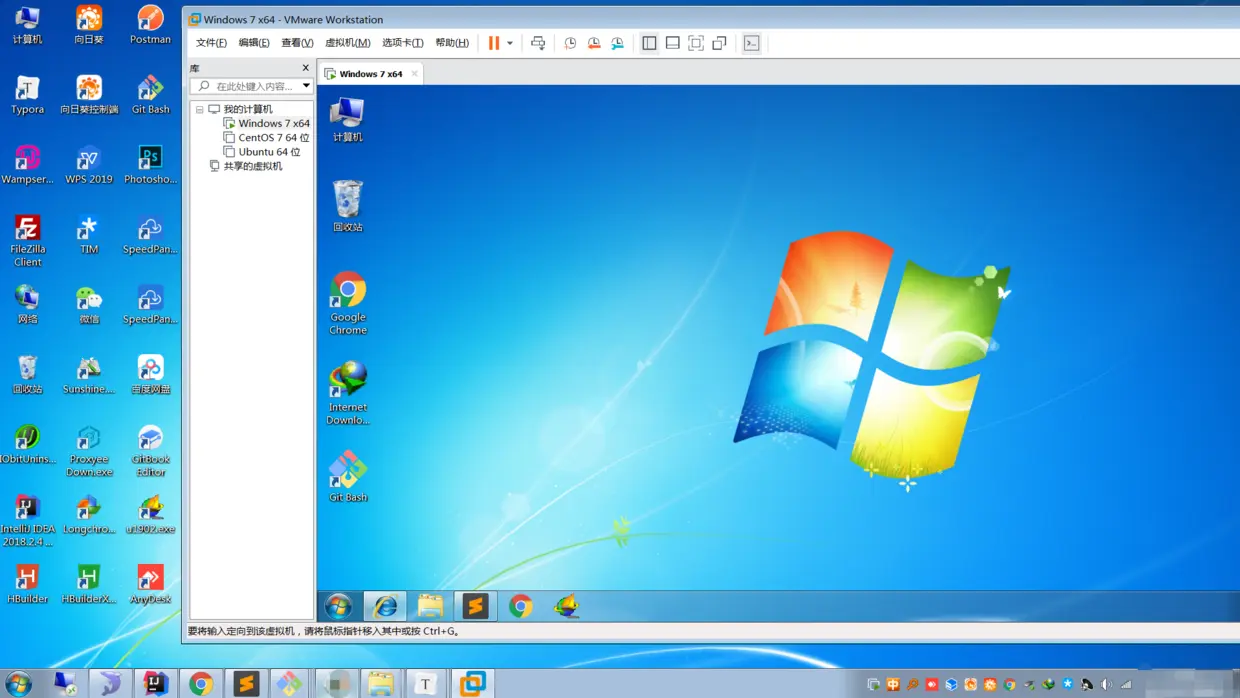This screenshot has height=698, width=1240.
Task: Click the Send Ctrl+Alt+Del icon
Action: (537, 43)
